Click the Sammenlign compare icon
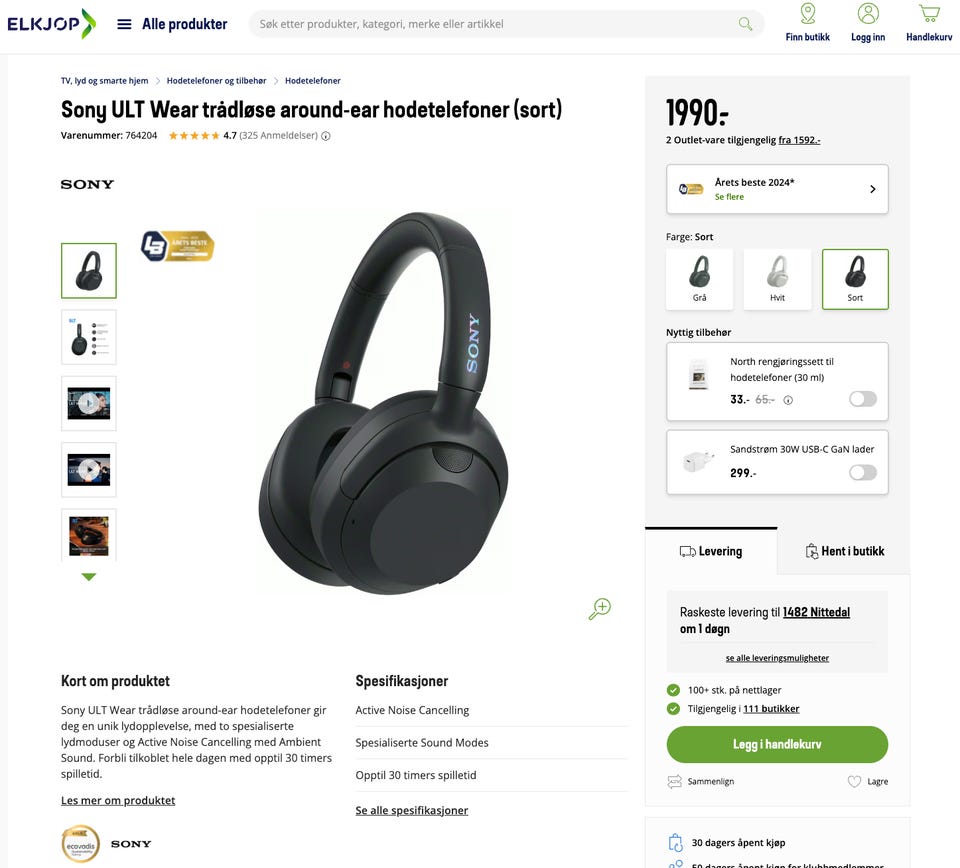Viewport: 960px width, 868px height. click(x=674, y=782)
